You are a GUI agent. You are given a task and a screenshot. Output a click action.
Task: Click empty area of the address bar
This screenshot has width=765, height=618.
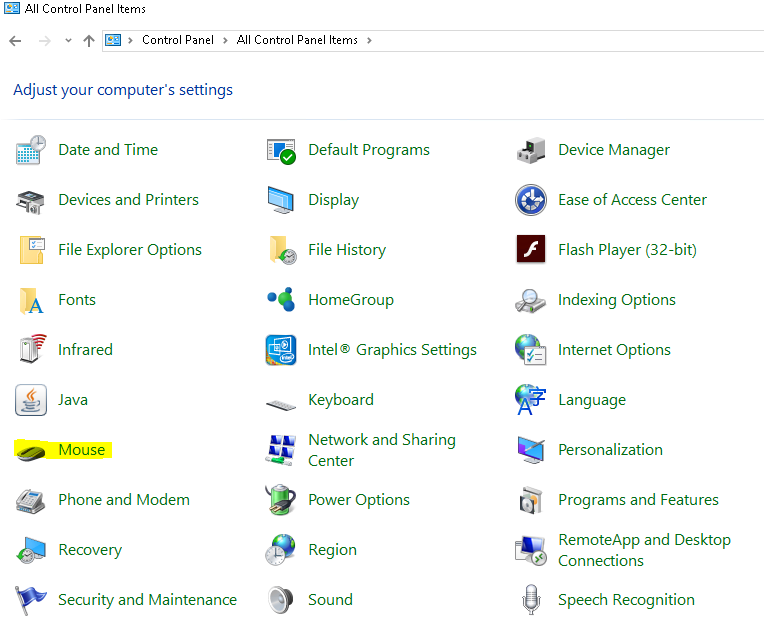click(x=560, y=41)
